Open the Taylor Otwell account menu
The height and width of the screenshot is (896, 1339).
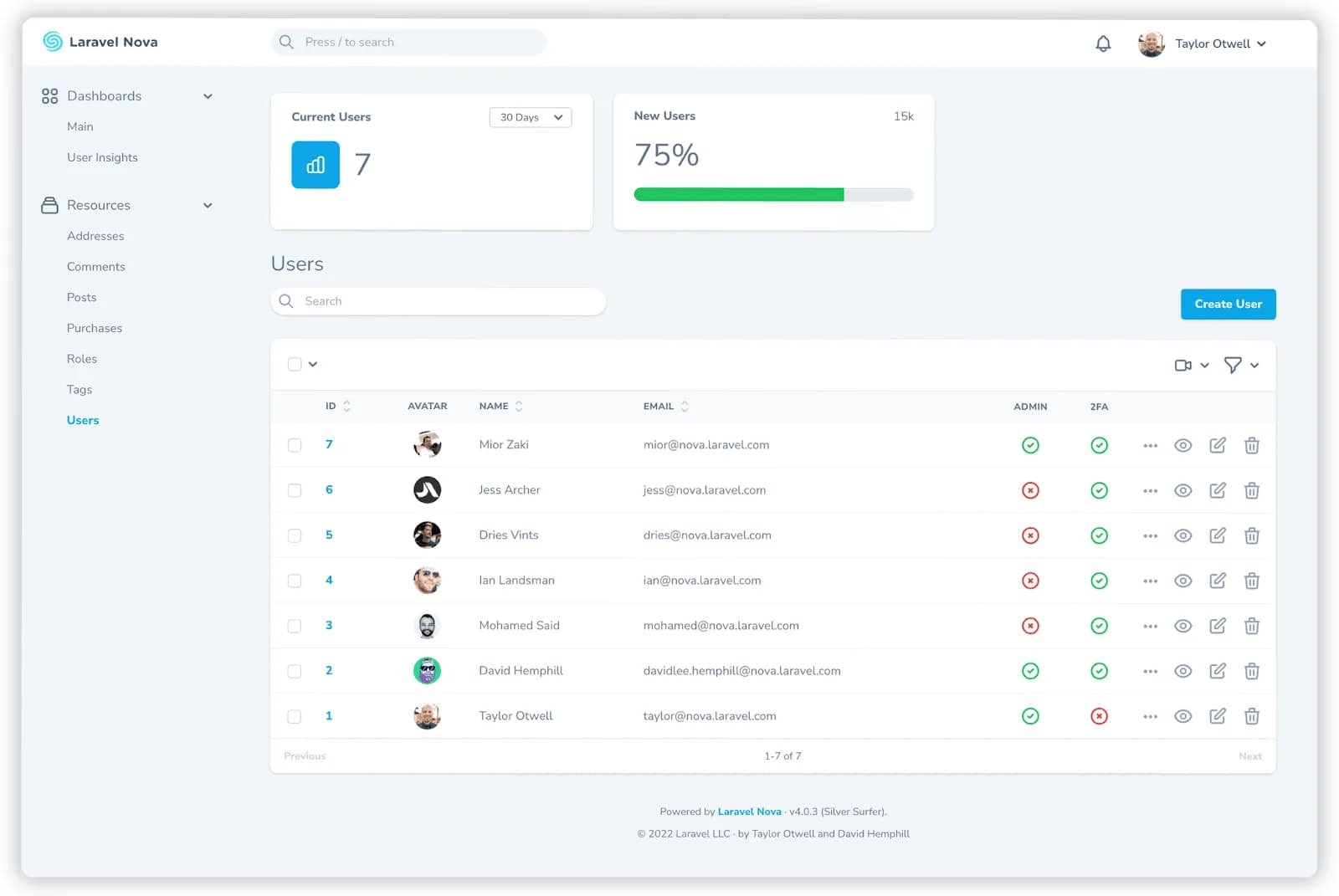pyautogui.click(x=1203, y=44)
